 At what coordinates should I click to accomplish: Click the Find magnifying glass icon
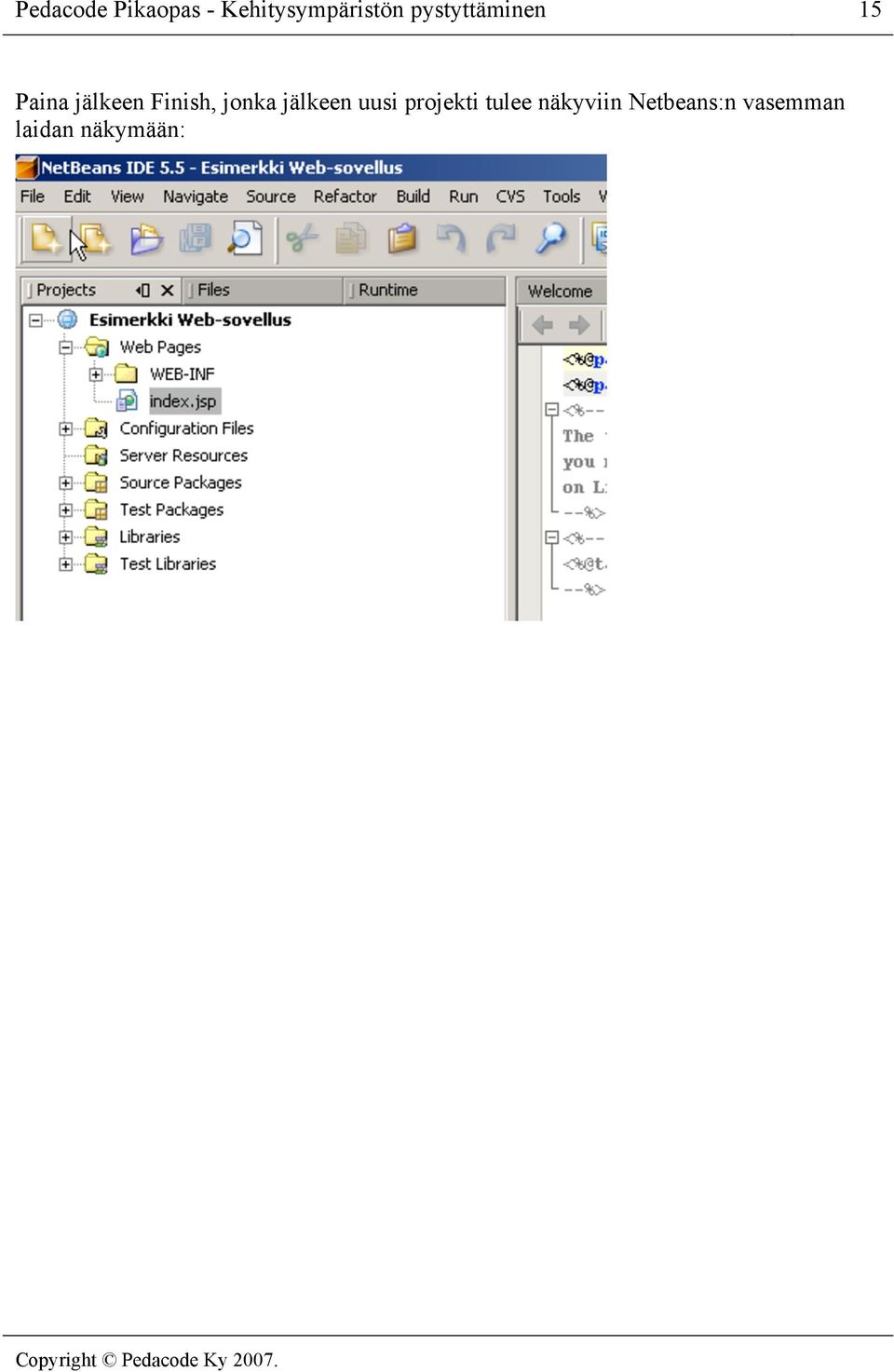550,239
